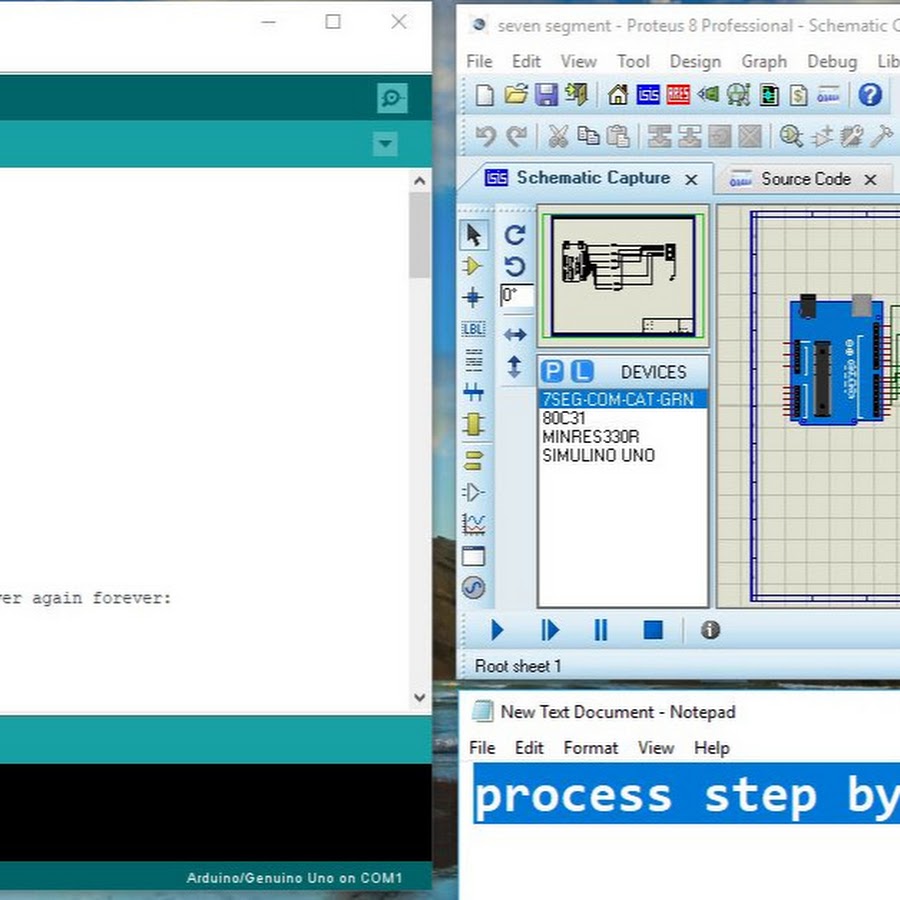The height and width of the screenshot is (900, 900).
Task: Flip horizontally with the X-Mirror arrow
Action: pos(515,334)
